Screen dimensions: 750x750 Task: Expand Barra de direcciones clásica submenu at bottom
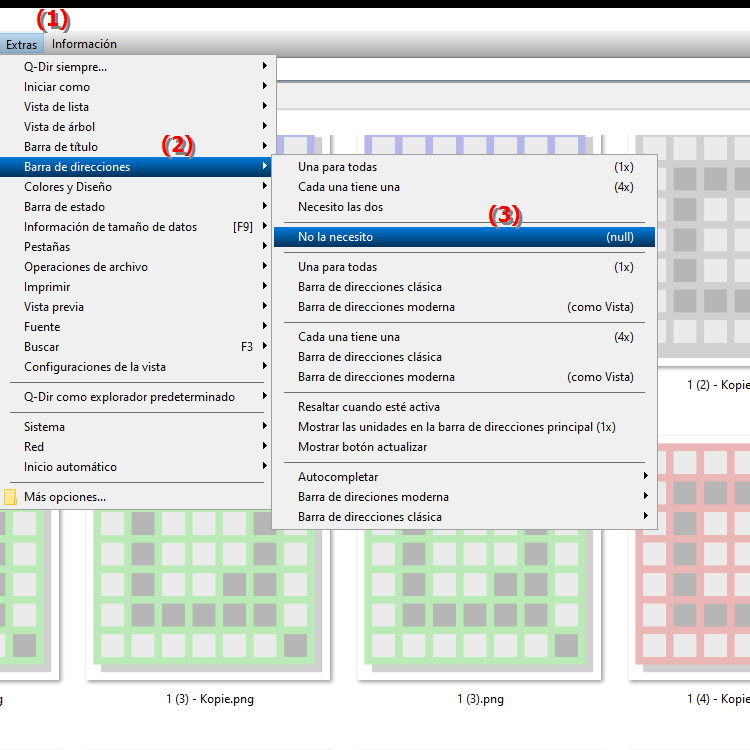464,518
